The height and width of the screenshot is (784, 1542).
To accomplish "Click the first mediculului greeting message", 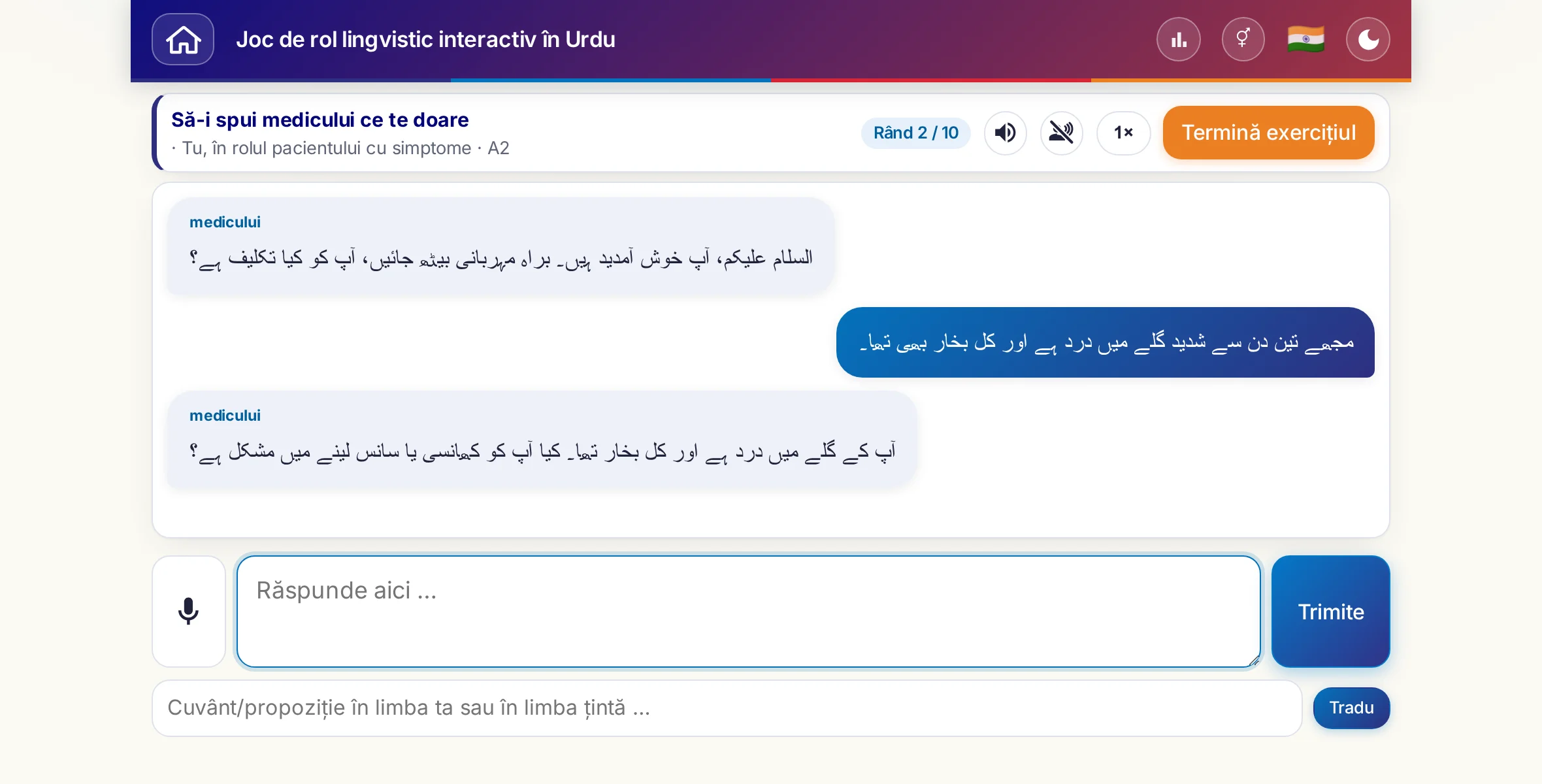I will pyautogui.click(x=500, y=246).
